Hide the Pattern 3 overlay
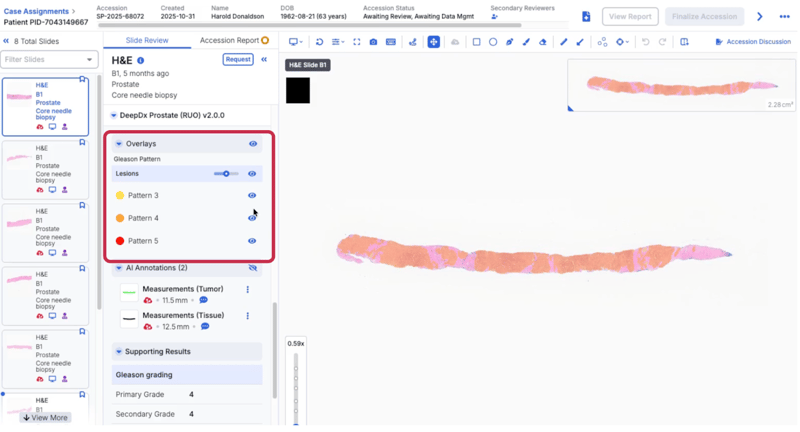The height and width of the screenshot is (432, 800). (252, 196)
